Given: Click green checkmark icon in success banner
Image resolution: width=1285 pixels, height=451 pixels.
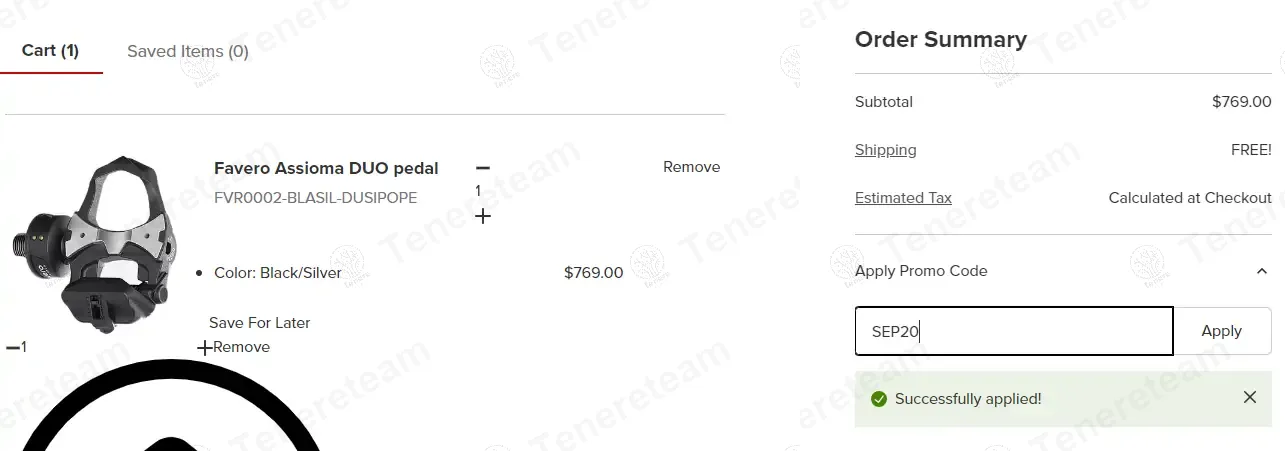Looking at the screenshot, I should 879,399.
